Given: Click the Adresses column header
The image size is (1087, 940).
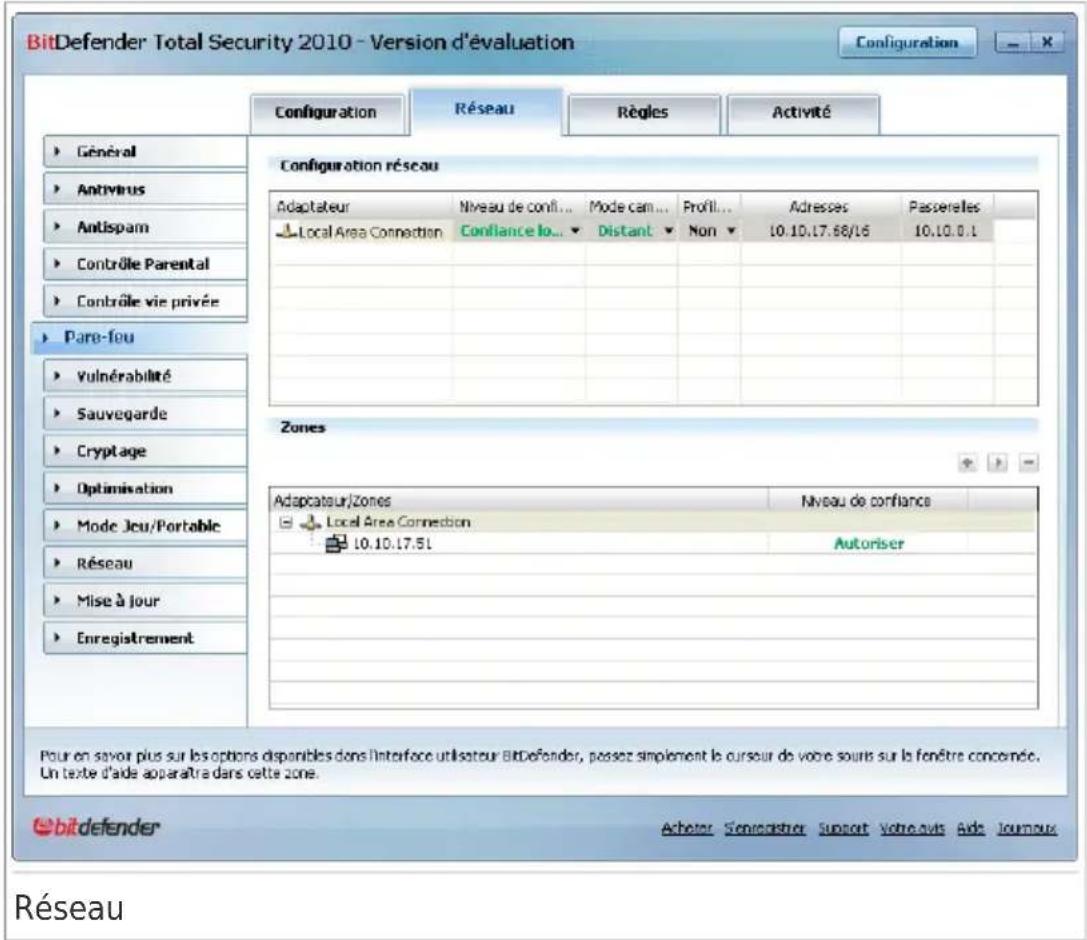Looking at the screenshot, I should click(x=820, y=207).
